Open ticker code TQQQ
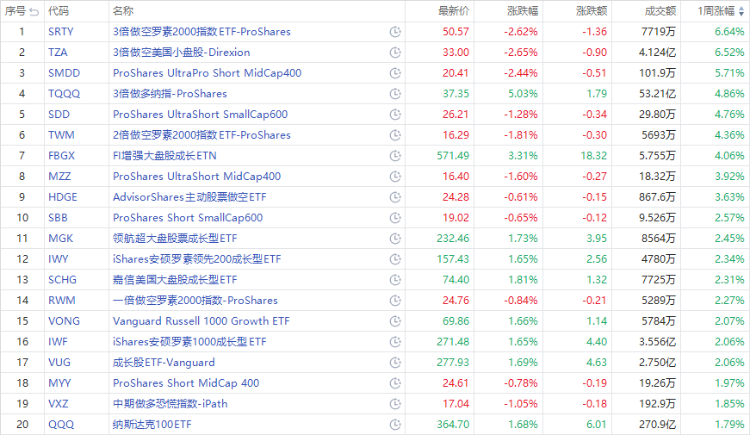The width and height of the screenshot is (750, 435). tap(64, 93)
